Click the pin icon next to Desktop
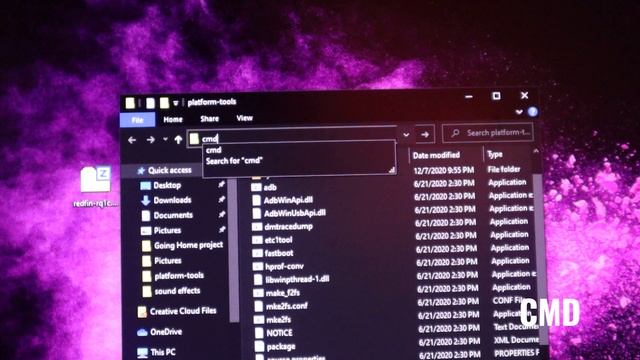640x360 pixels. tap(221, 185)
